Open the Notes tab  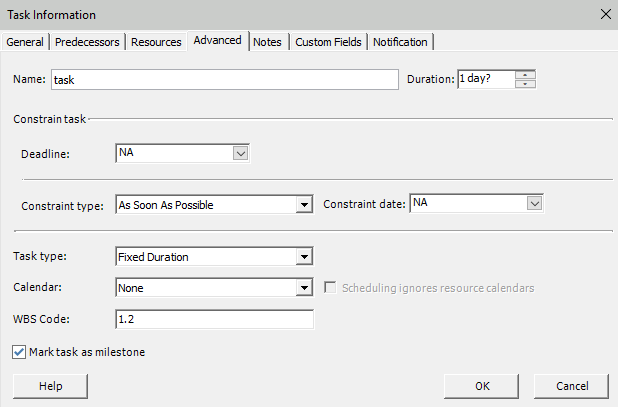267,42
